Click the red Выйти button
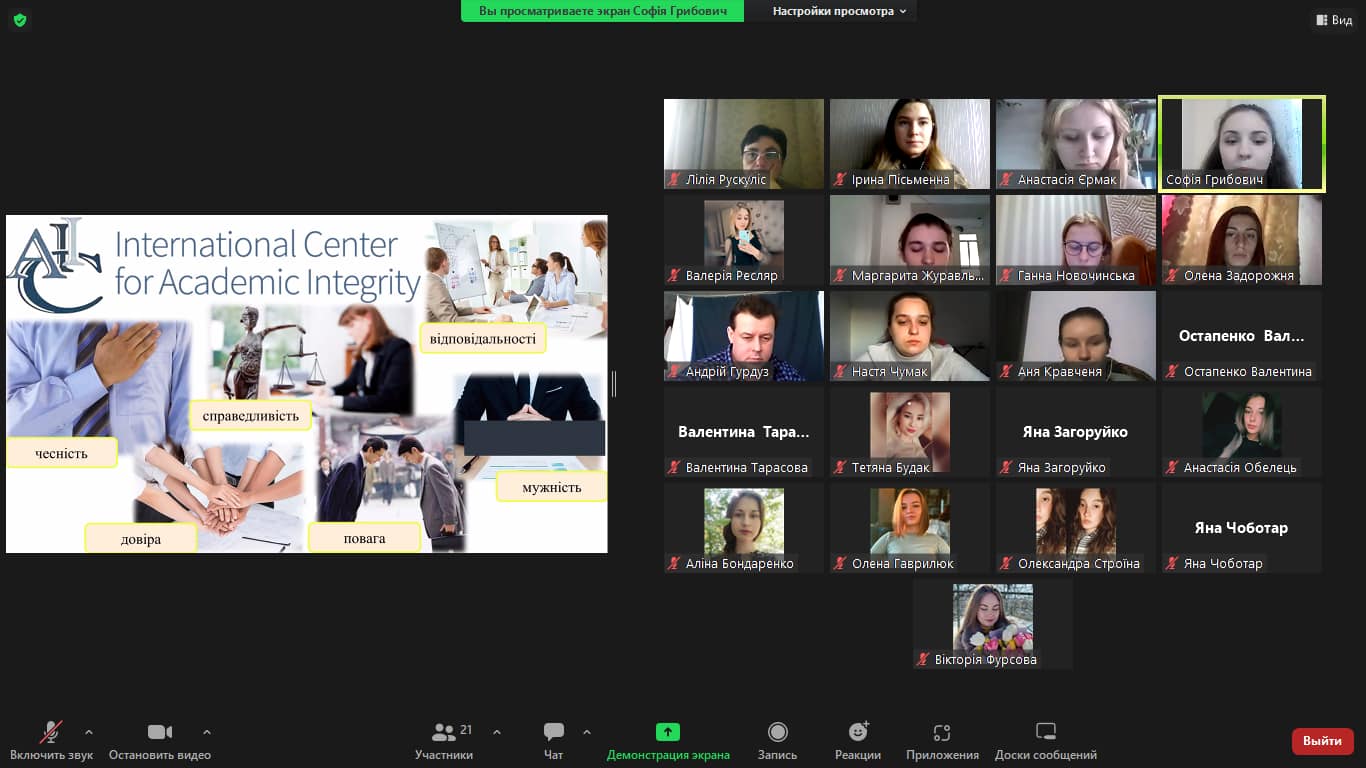This screenshot has width=1366, height=768. (1322, 741)
